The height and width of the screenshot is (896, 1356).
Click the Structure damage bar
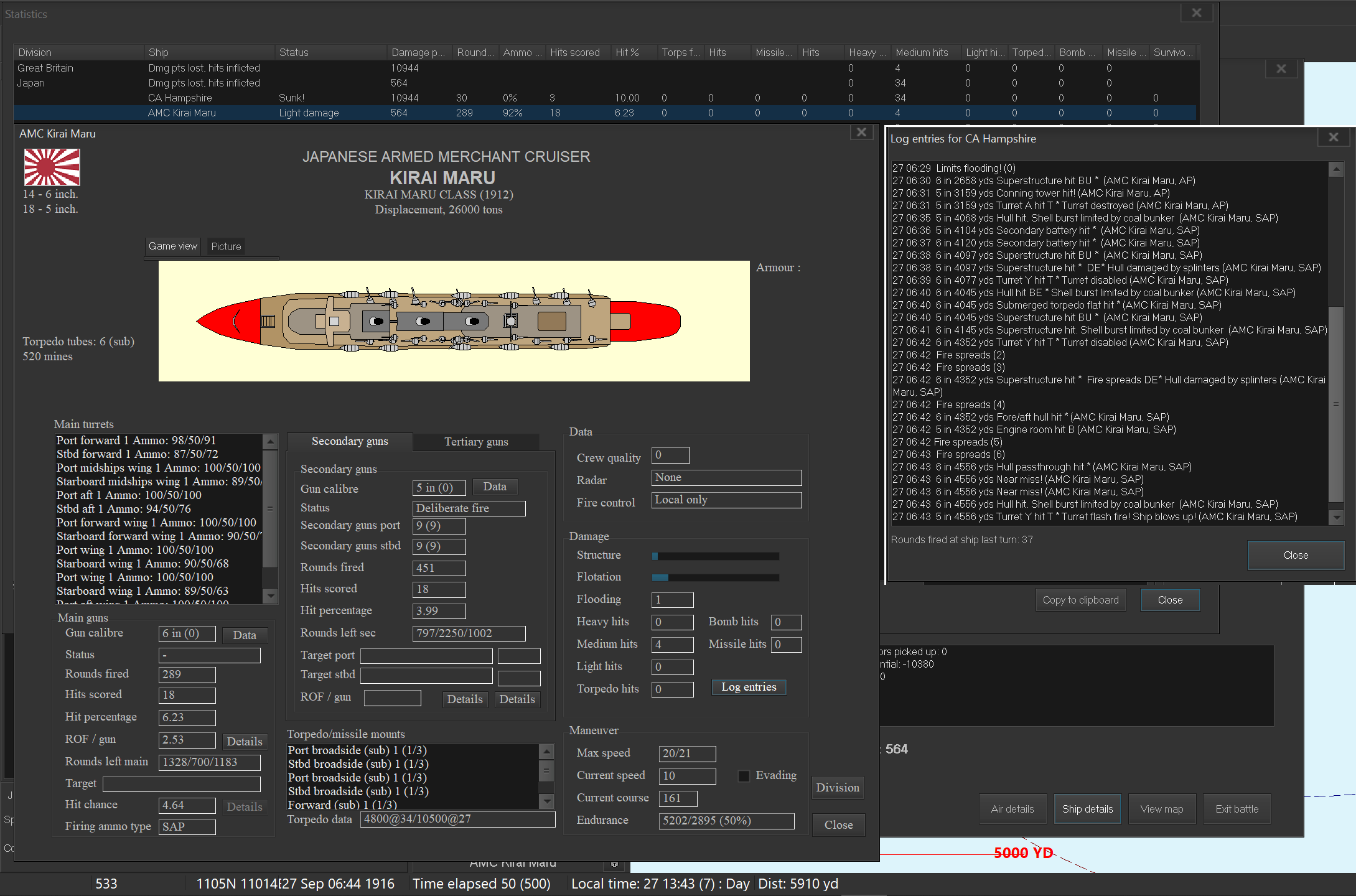(715, 556)
